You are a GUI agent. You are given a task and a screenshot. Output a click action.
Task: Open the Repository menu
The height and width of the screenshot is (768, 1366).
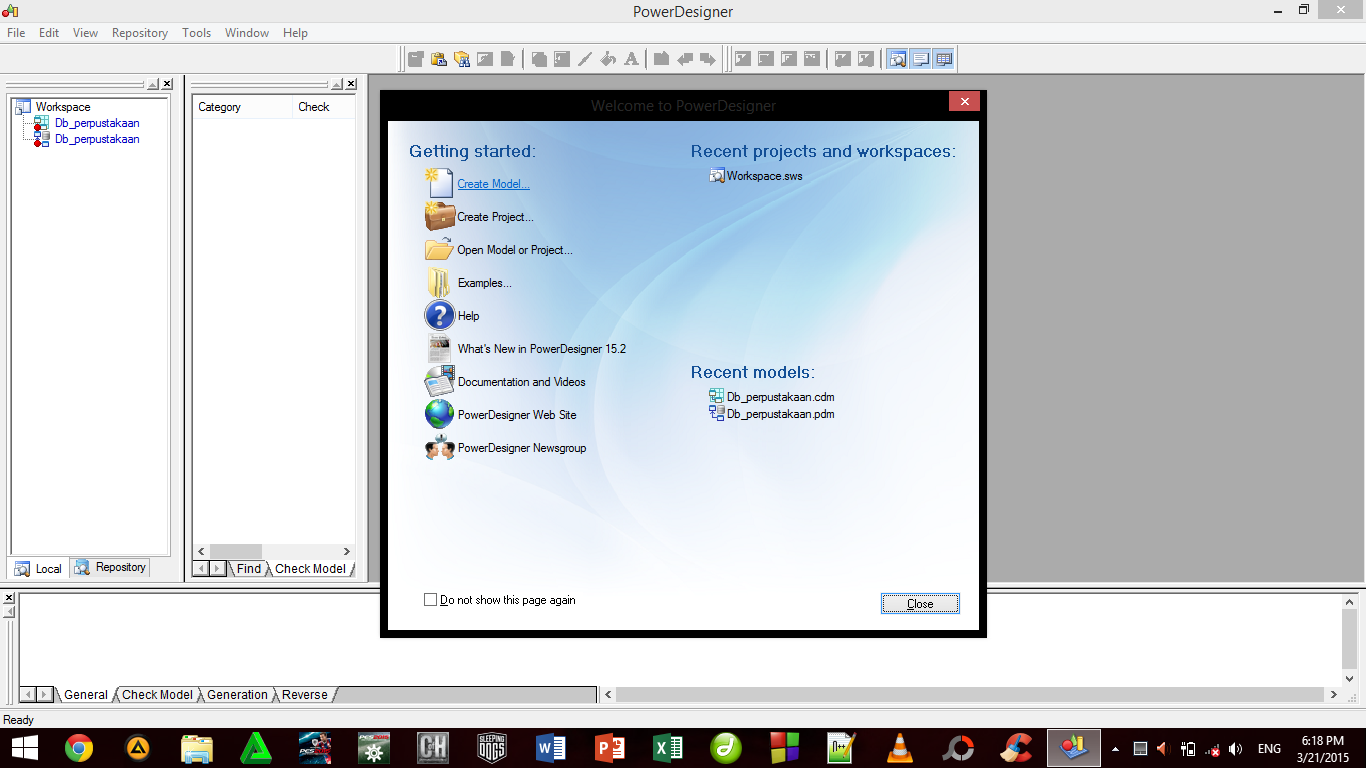pyautogui.click(x=139, y=32)
